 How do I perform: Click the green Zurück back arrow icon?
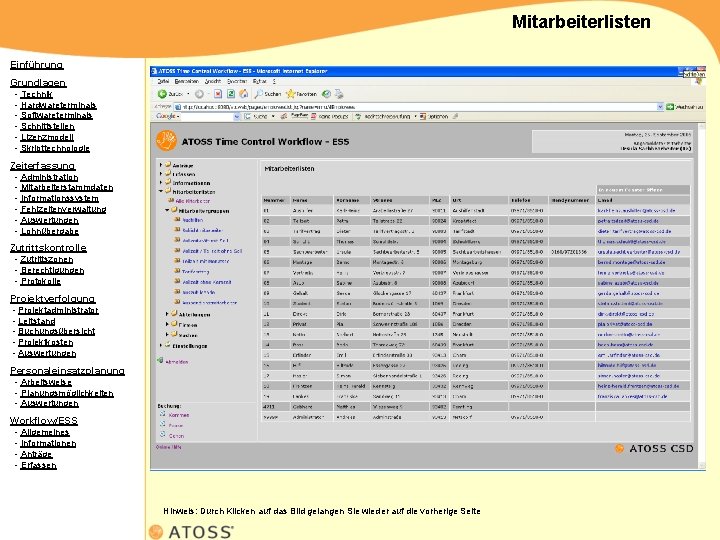point(162,94)
